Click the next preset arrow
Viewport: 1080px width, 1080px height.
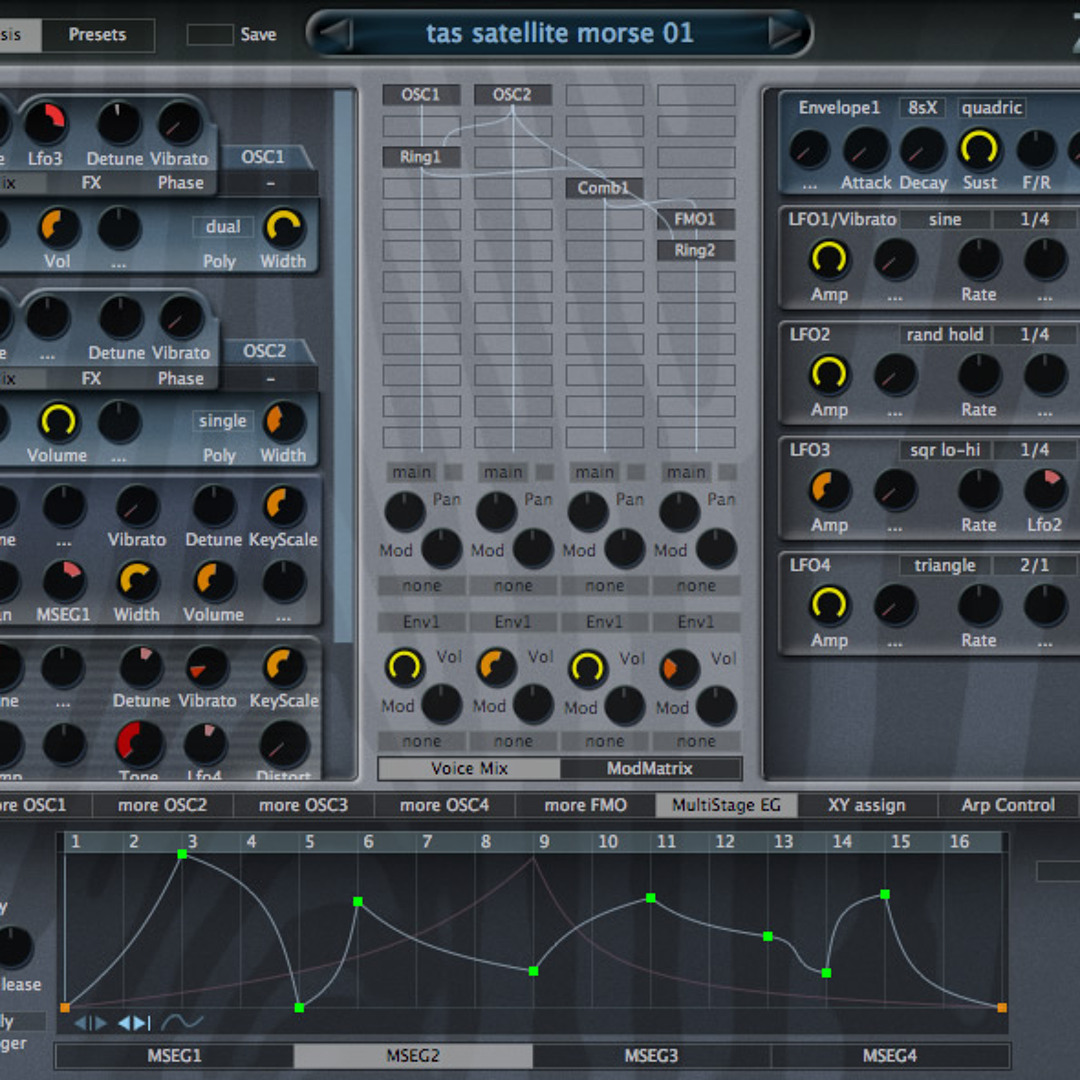[x=785, y=34]
